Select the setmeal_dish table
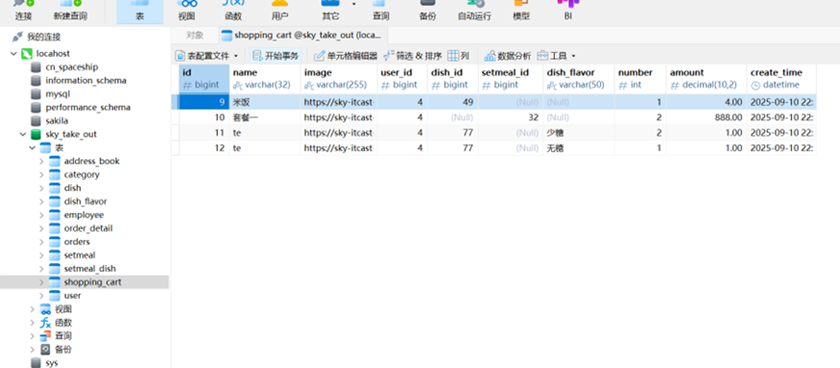The height and width of the screenshot is (368, 840). [x=89, y=268]
